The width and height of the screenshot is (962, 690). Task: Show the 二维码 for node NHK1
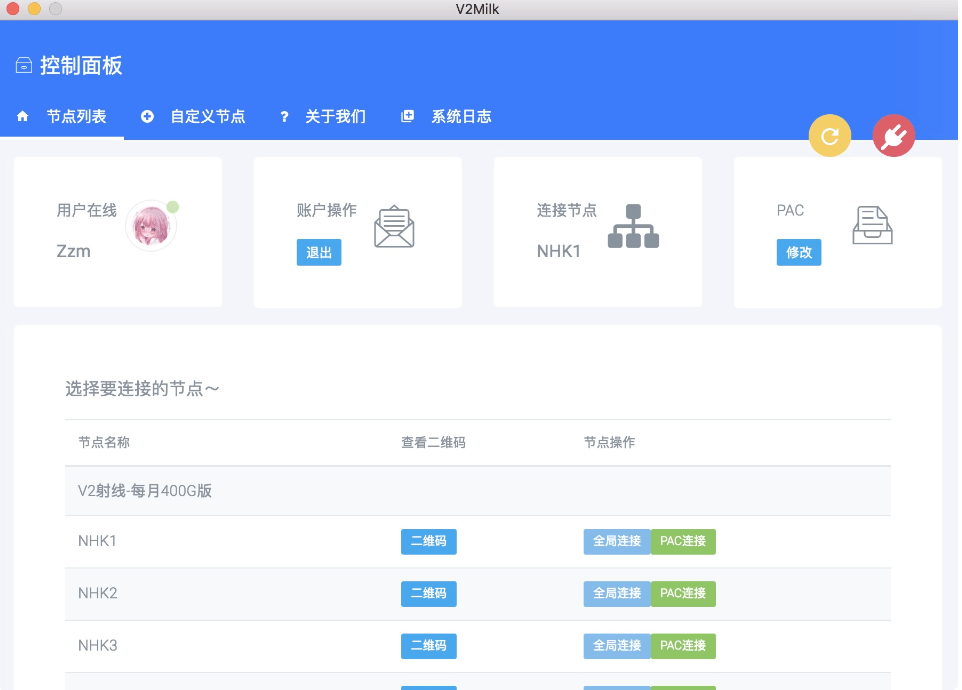pyautogui.click(x=429, y=541)
